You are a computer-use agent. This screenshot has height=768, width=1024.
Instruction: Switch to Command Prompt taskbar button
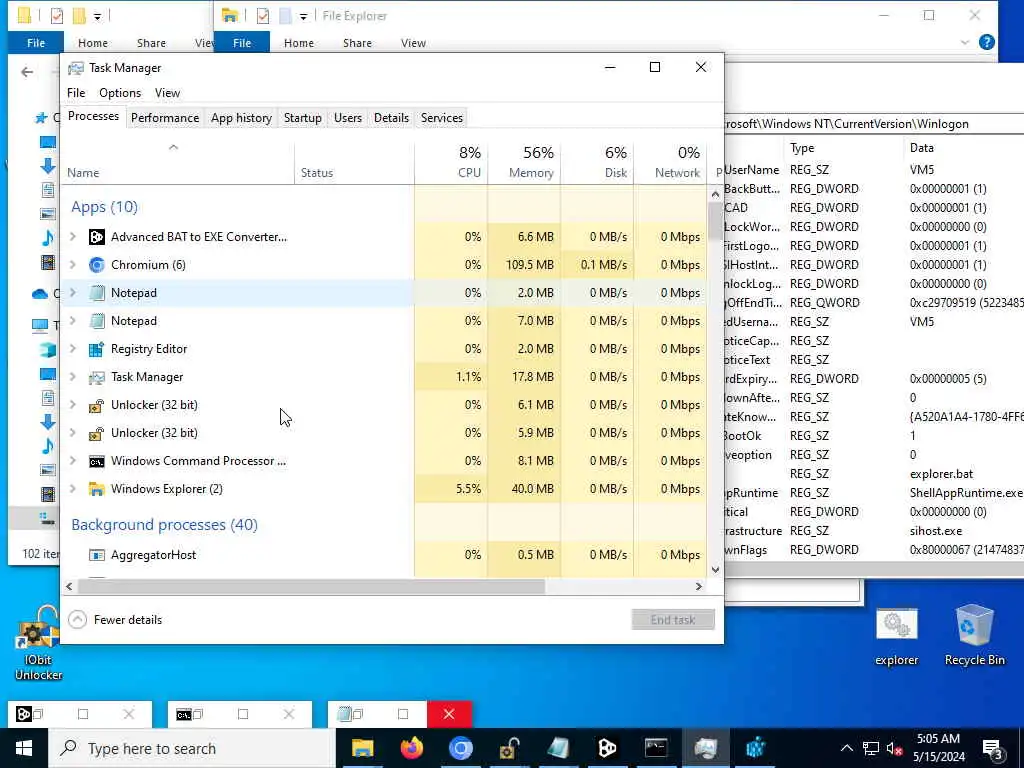(x=656, y=748)
